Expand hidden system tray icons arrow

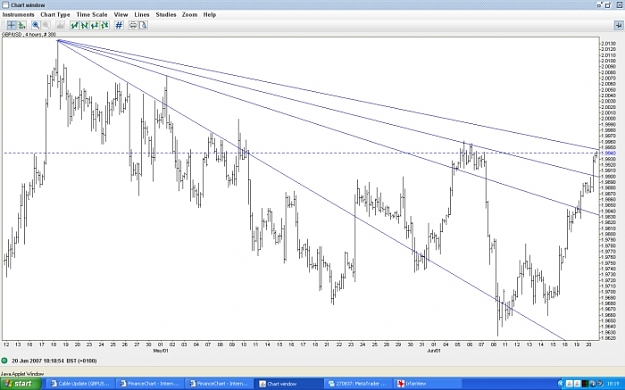pyautogui.click(x=561, y=384)
